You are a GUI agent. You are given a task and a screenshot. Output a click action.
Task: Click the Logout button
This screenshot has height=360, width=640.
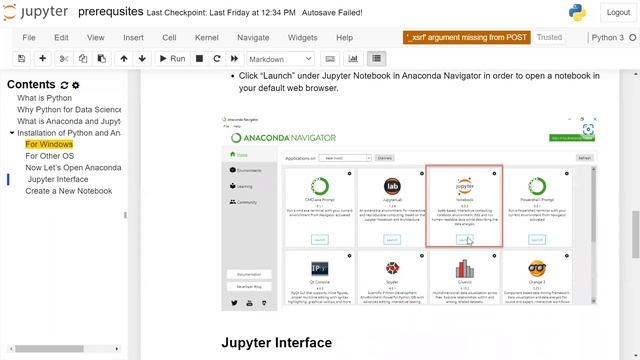(618, 13)
